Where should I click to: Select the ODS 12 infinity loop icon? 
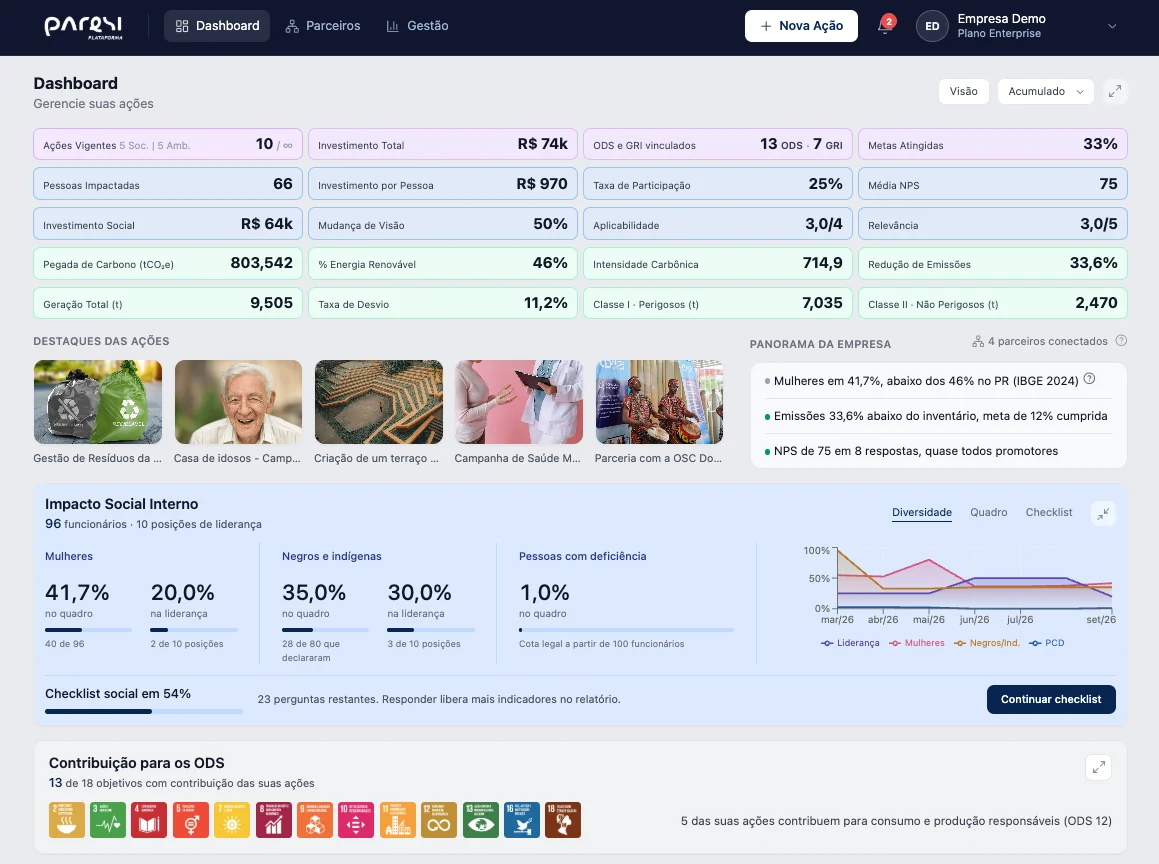click(x=439, y=820)
